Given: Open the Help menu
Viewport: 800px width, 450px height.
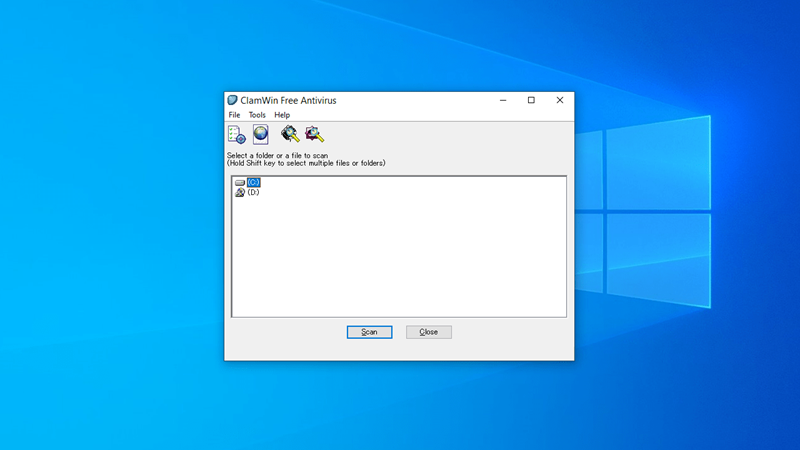Looking at the screenshot, I should 282,115.
